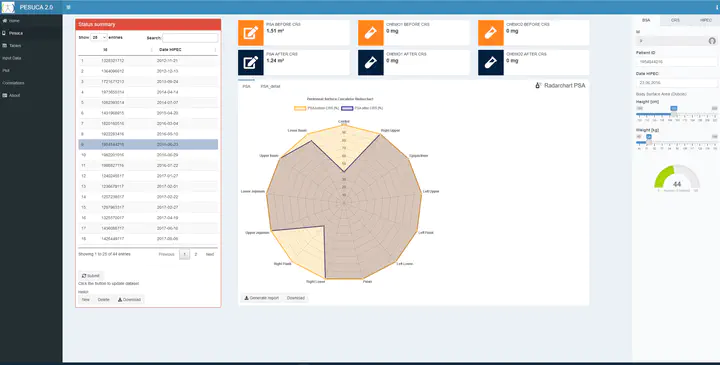Toggle PSA after CRS legend series

[x=362, y=108]
